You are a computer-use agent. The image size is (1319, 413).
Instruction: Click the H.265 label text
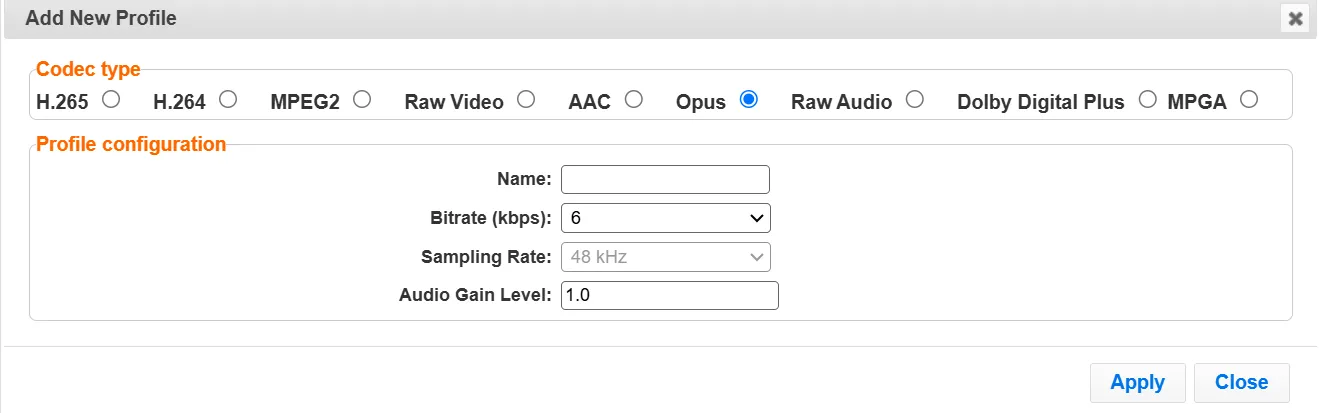[x=64, y=102]
